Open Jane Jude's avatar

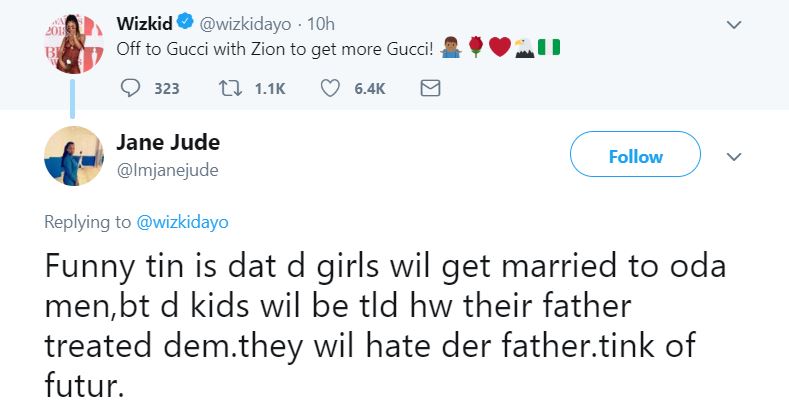tap(74, 156)
